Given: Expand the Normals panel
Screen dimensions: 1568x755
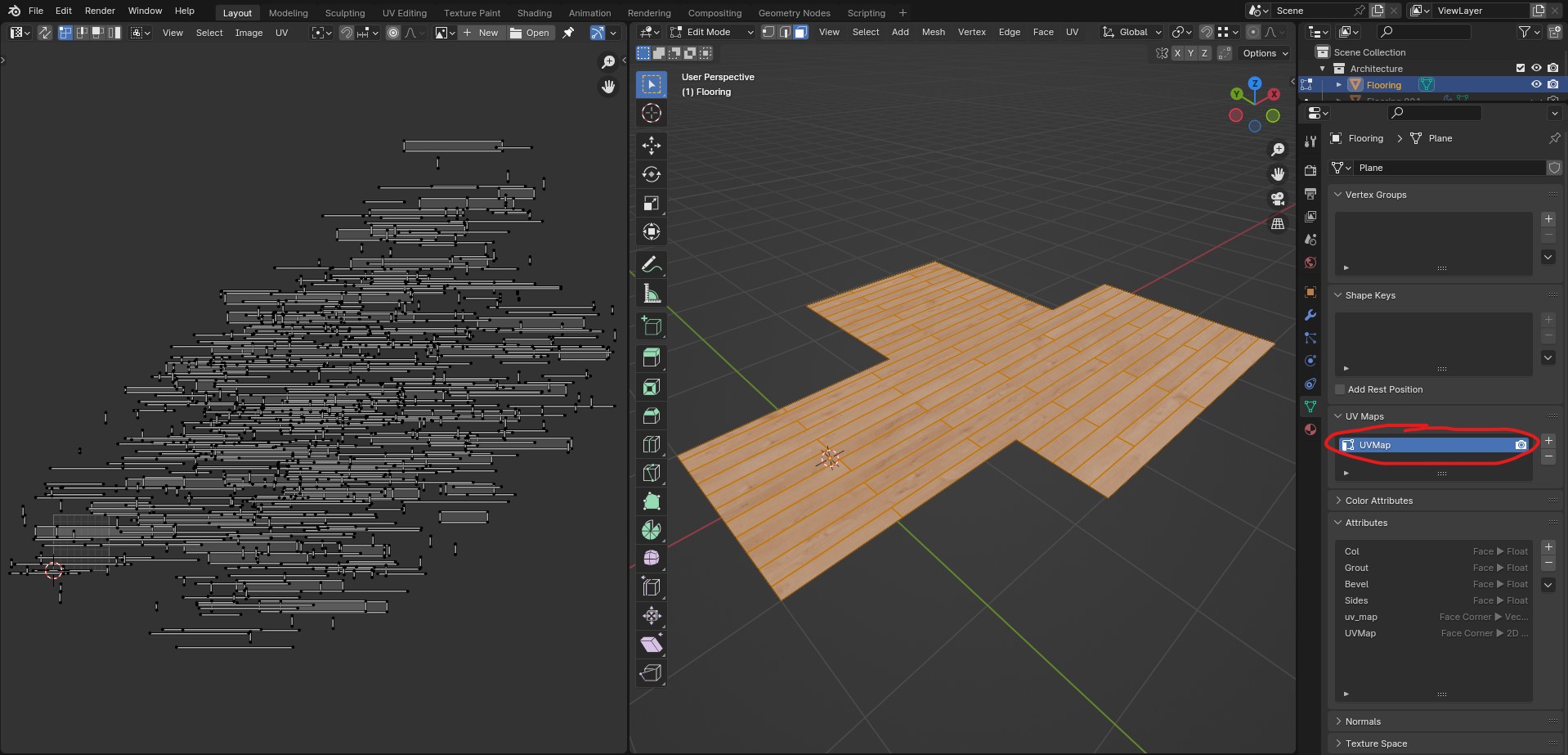Looking at the screenshot, I should coord(1362,721).
